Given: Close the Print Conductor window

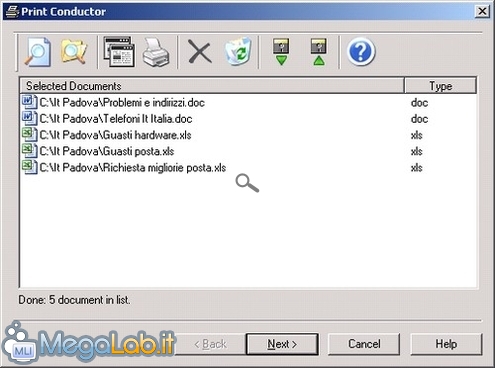Looking at the screenshot, I should tap(482, 12).
